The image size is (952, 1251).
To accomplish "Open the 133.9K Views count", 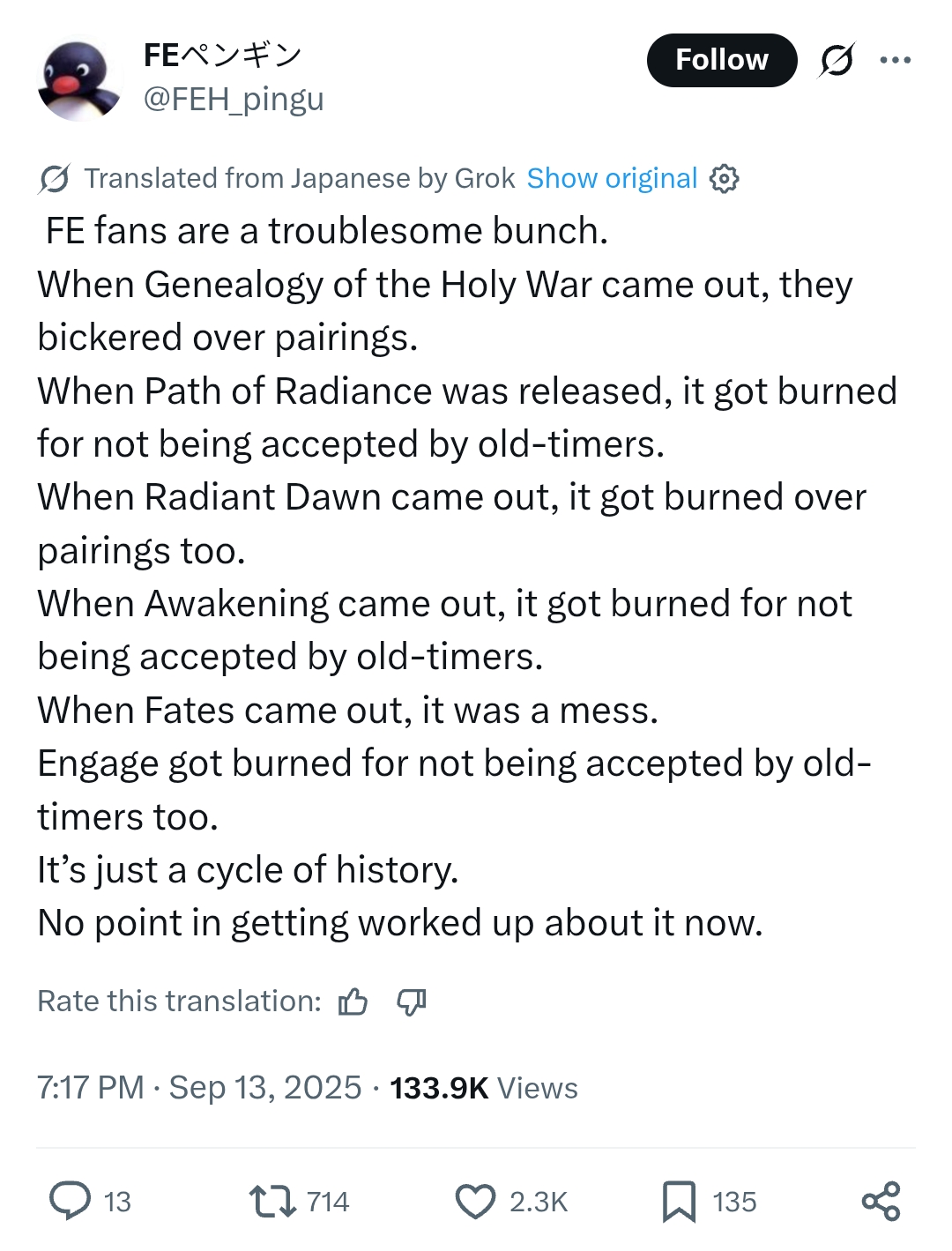I will [x=483, y=1088].
